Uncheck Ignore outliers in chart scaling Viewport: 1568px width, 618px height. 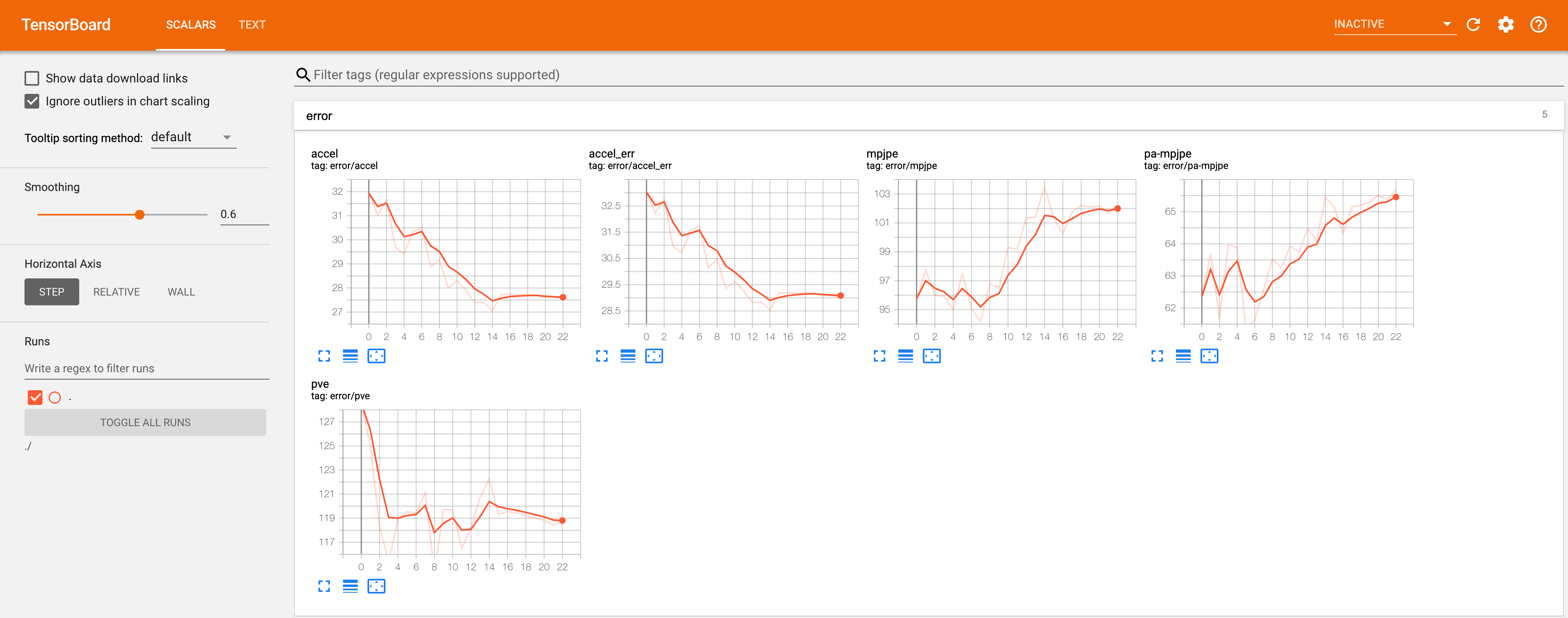32,101
